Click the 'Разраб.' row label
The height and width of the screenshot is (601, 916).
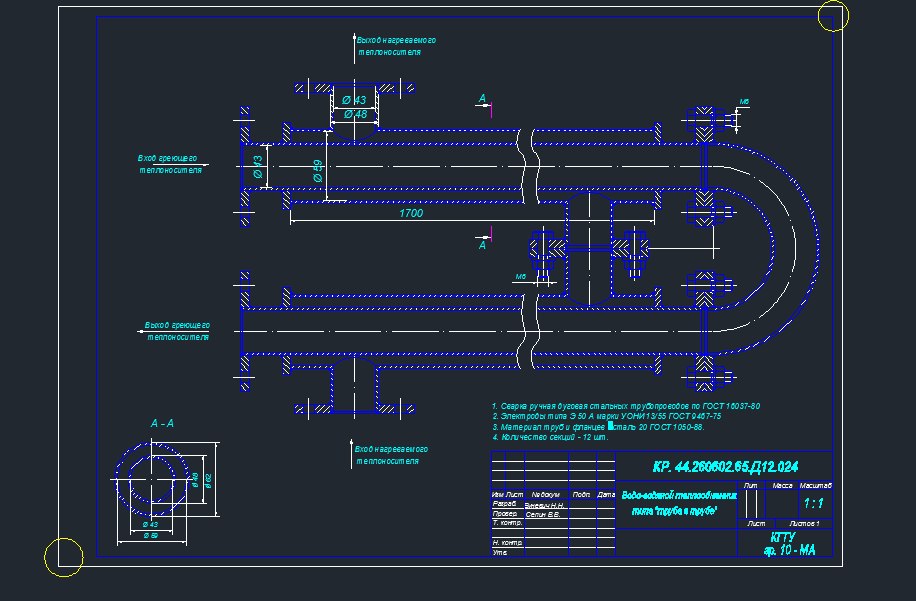504,503
